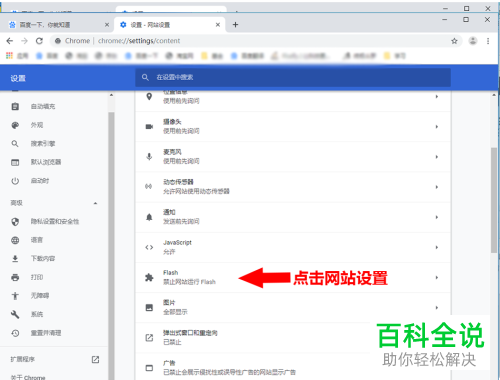
Task: Expand the location row arrow at top
Action: tap(437, 97)
